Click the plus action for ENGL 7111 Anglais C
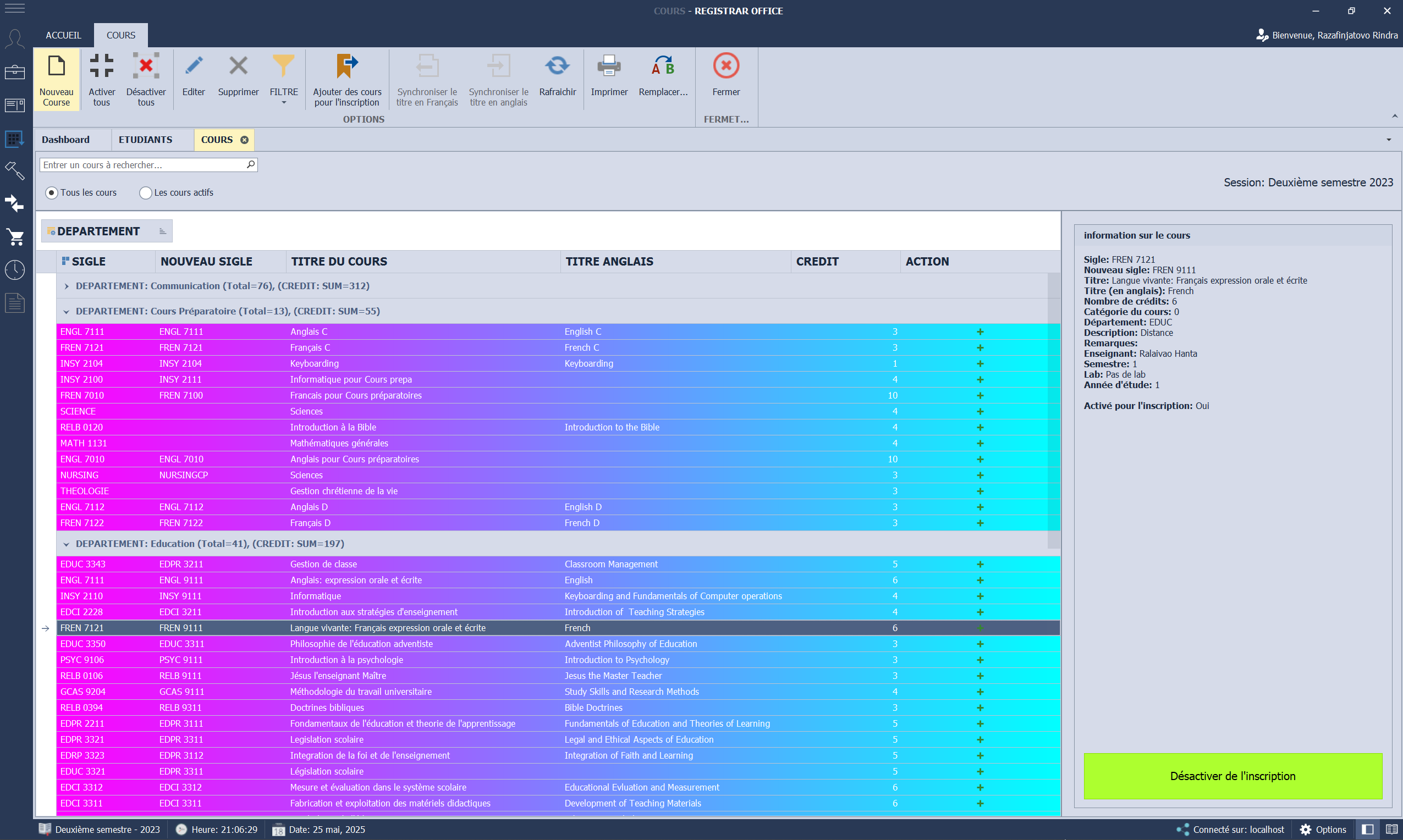1403x840 pixels. (x=980, y=331)
